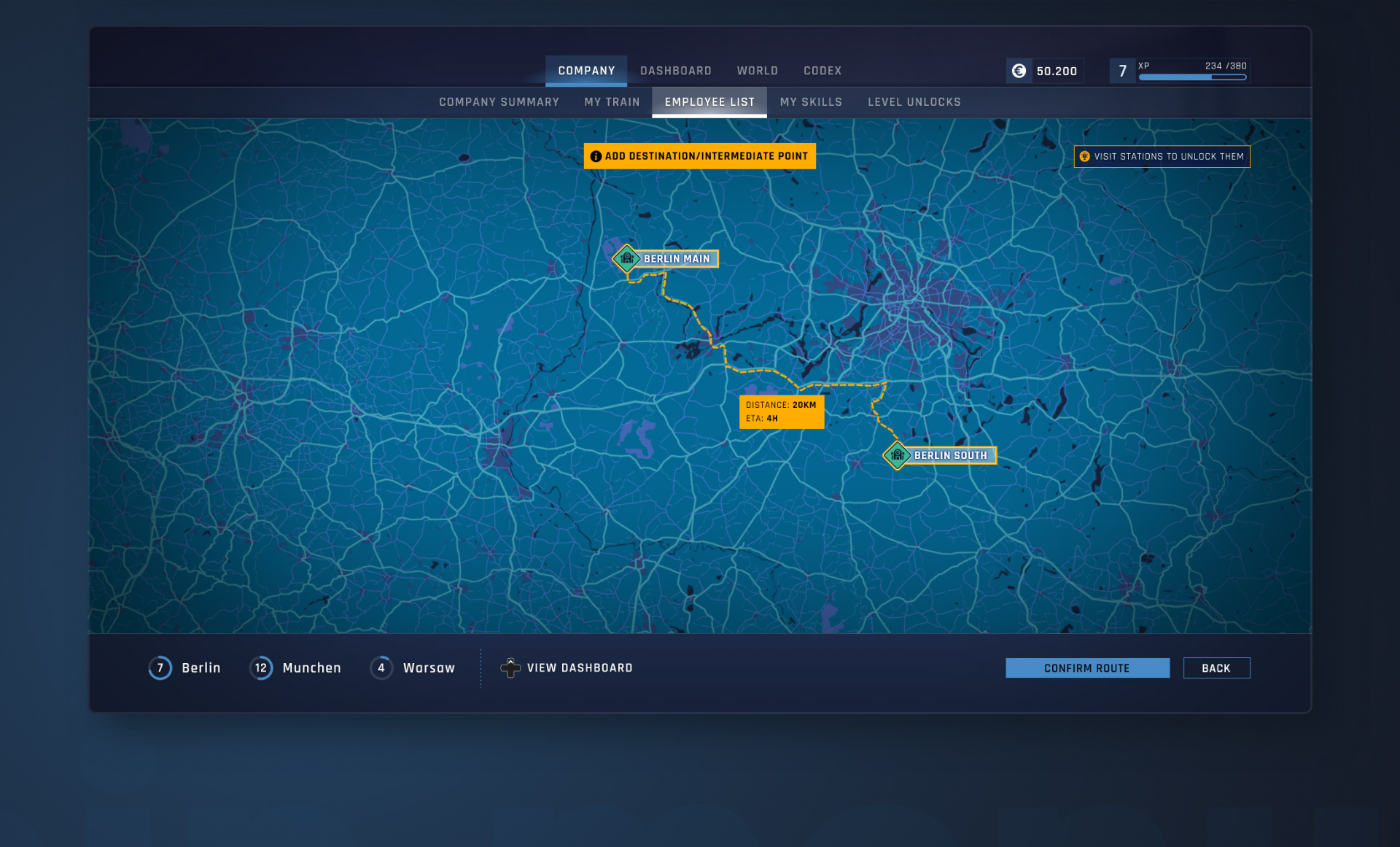Viewport: 1400px width, 847px height.
Task: Switch to the Dashboard tab
Action: pos(675,71)
